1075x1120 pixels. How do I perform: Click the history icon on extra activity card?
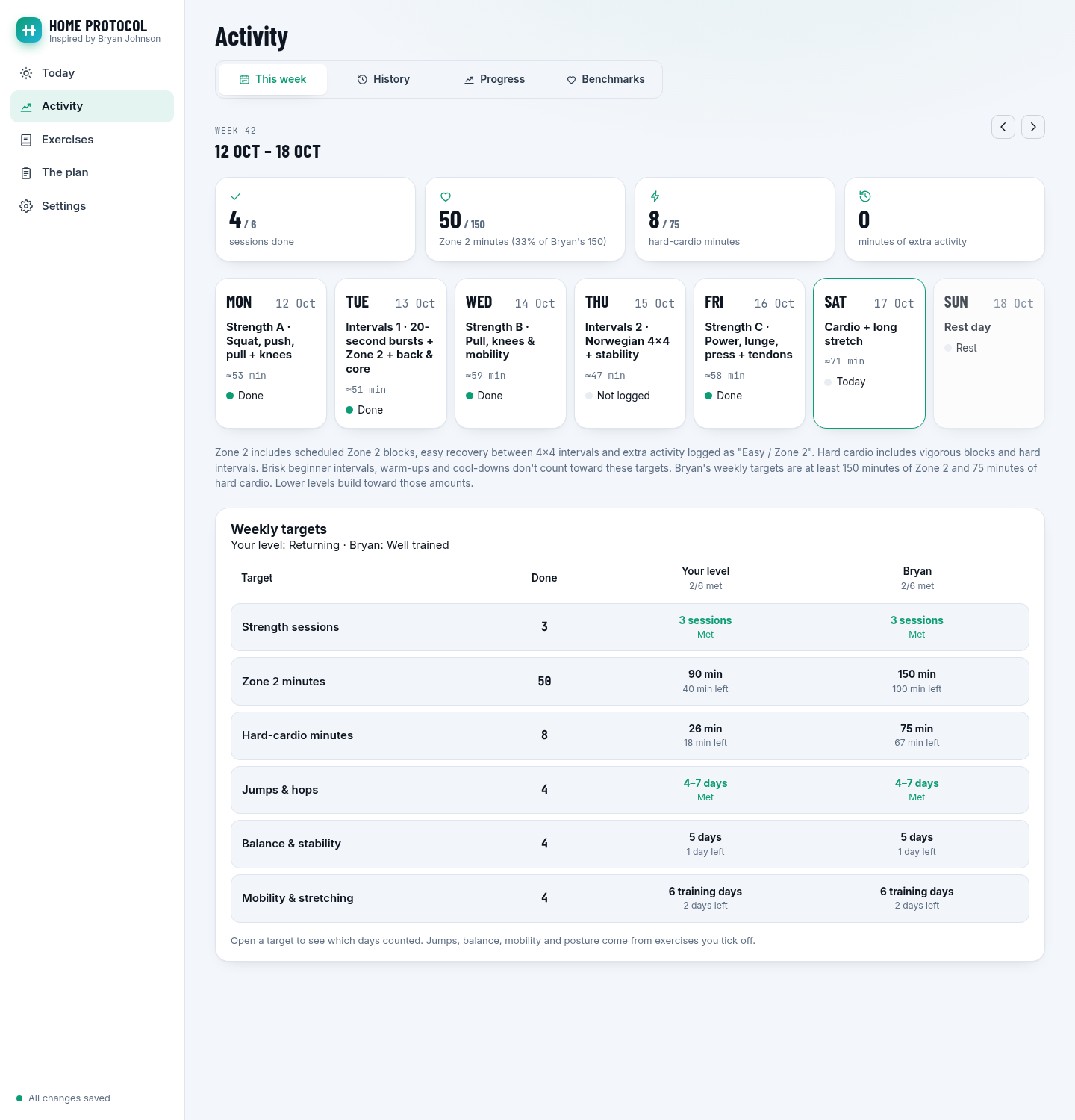tap(864, 196)
